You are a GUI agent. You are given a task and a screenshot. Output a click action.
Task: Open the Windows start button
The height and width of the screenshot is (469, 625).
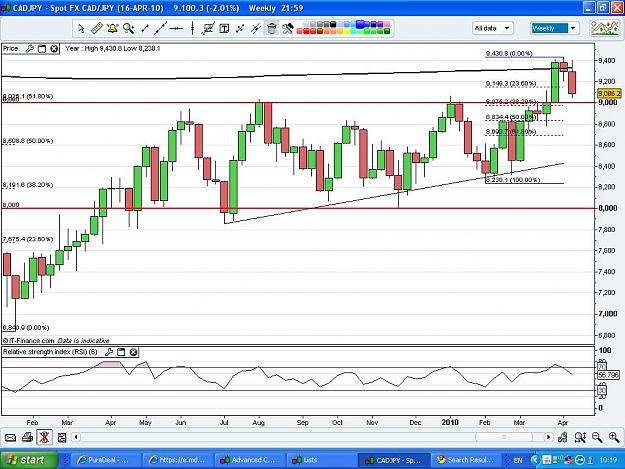click(x=29, y=460)
